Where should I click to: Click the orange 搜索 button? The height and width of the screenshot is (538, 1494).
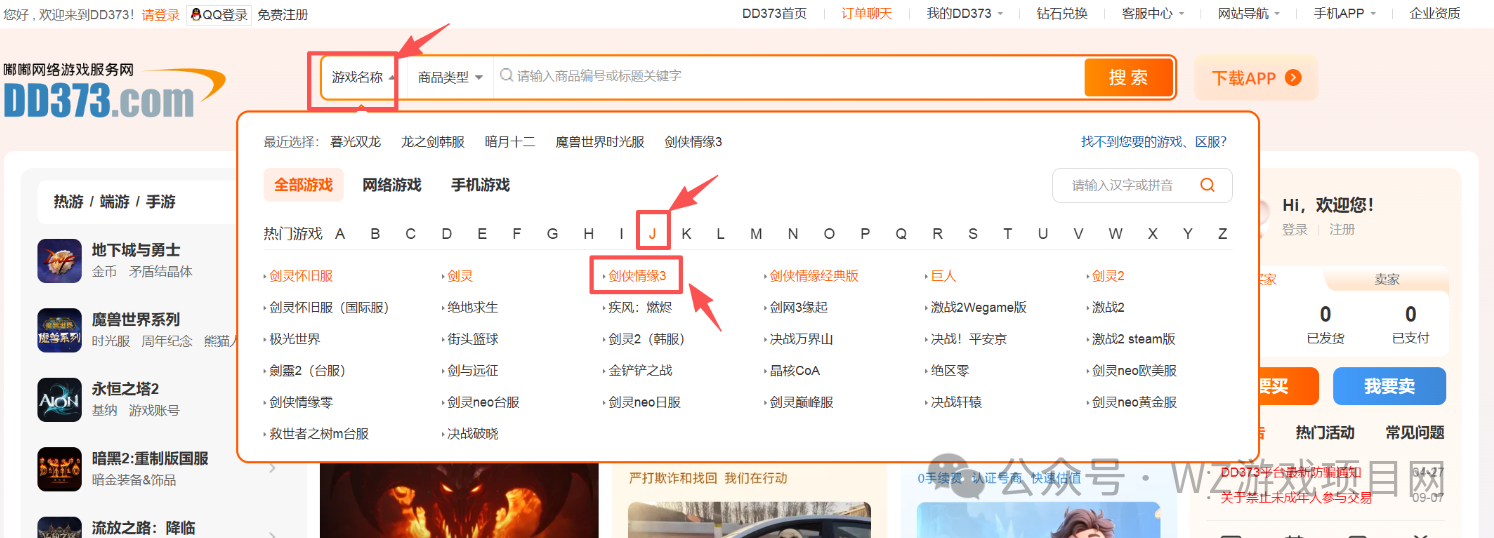tap(1128, 77)
